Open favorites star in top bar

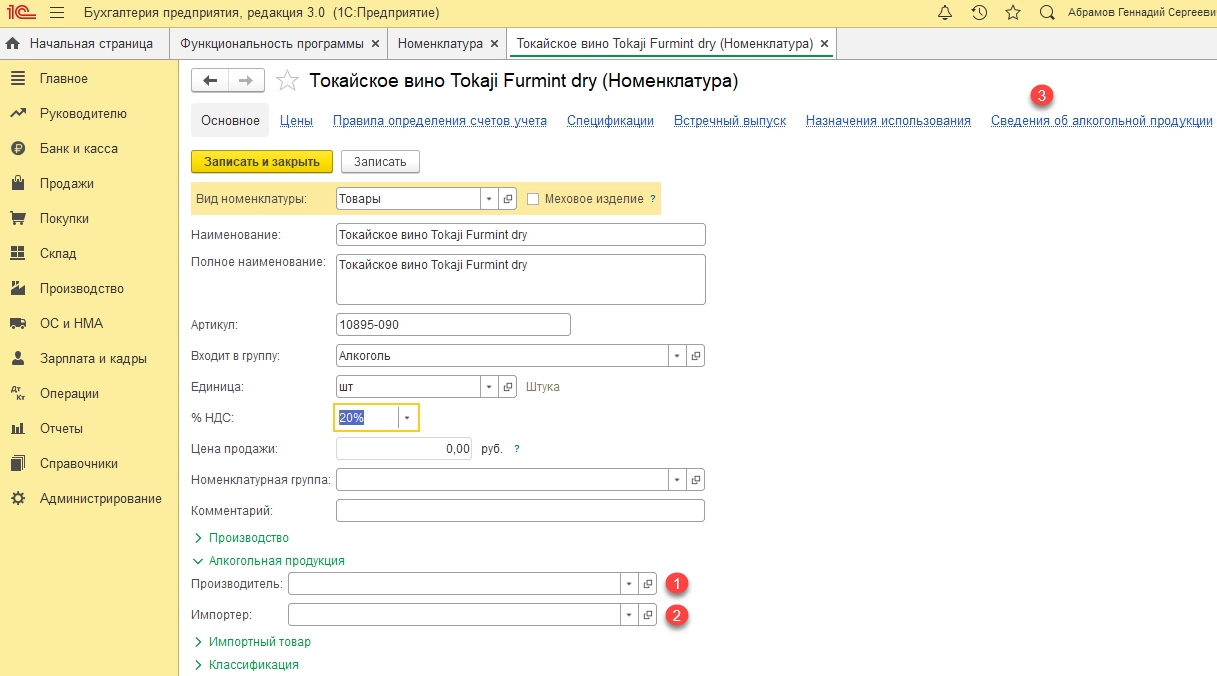(1013, 13)
